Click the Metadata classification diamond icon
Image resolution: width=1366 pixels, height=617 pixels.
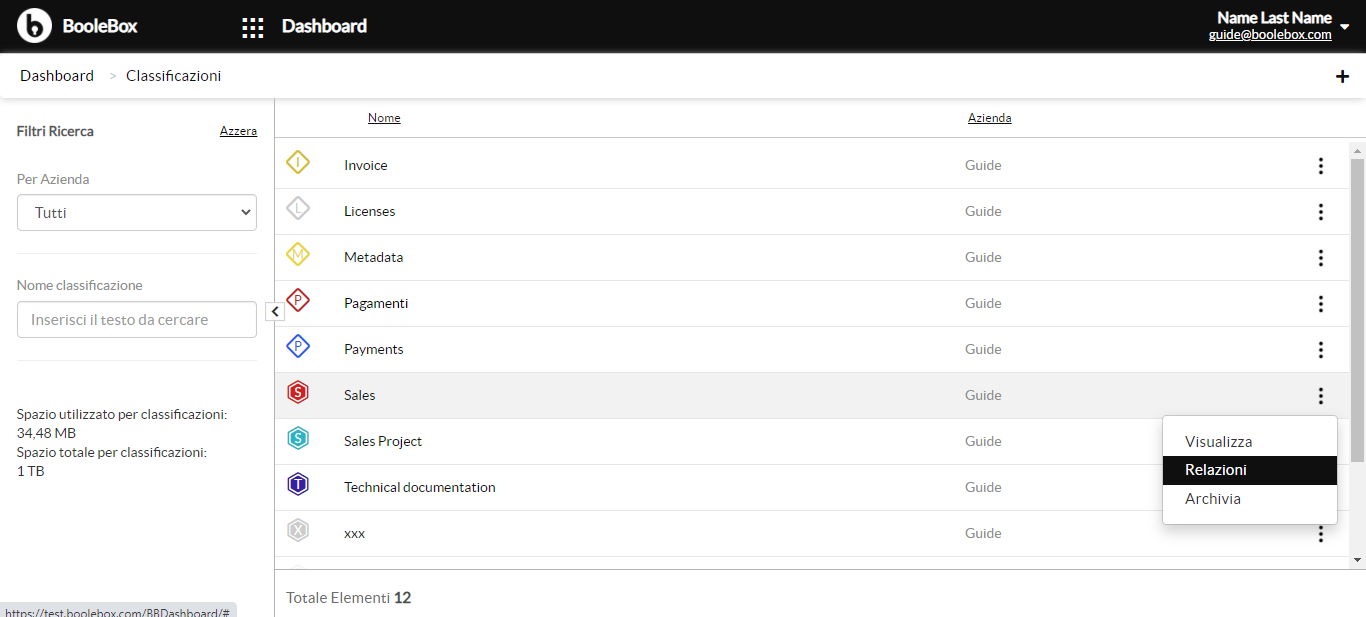tap(298, 254)
